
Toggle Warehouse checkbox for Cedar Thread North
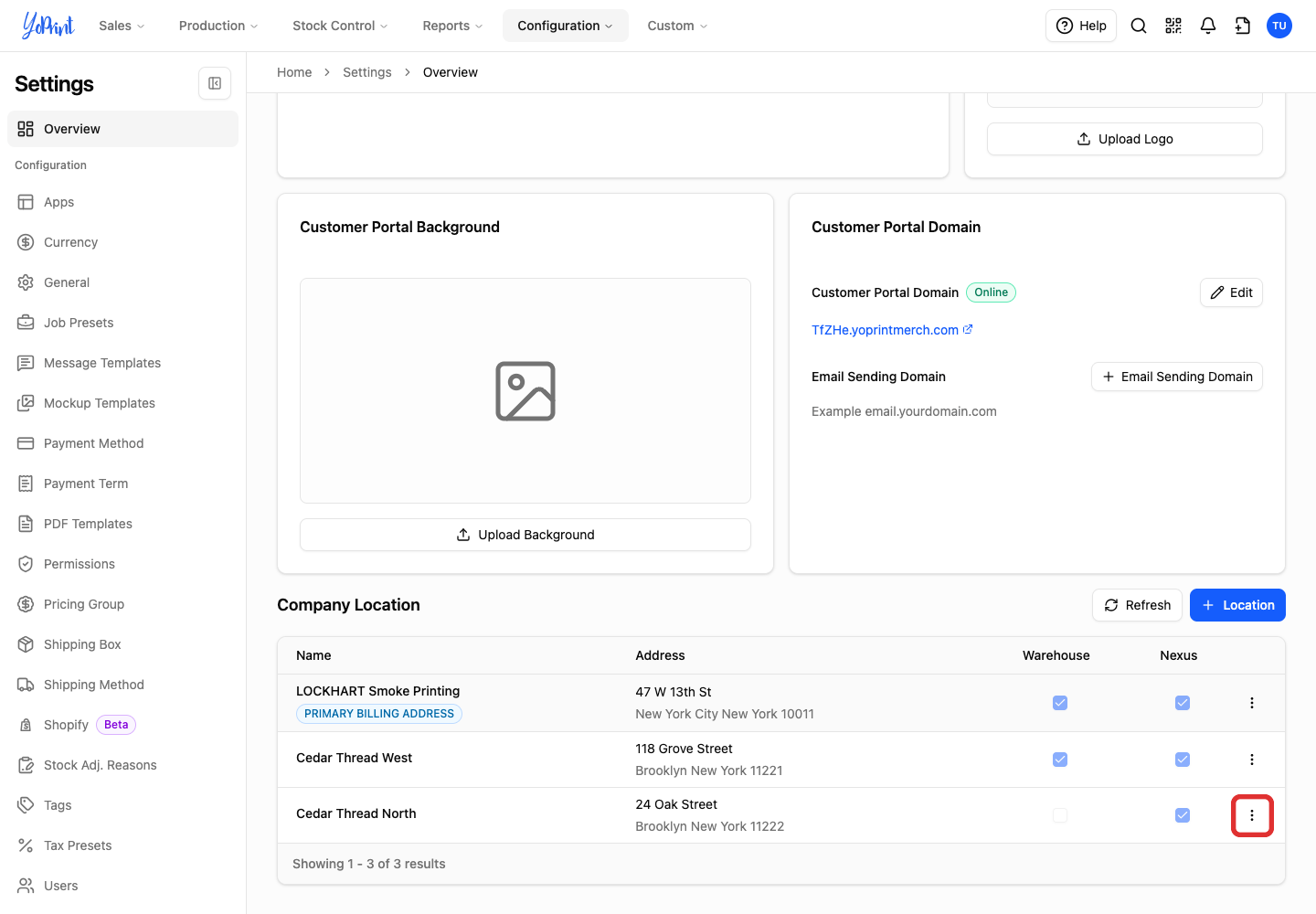tap(1060, 815)
